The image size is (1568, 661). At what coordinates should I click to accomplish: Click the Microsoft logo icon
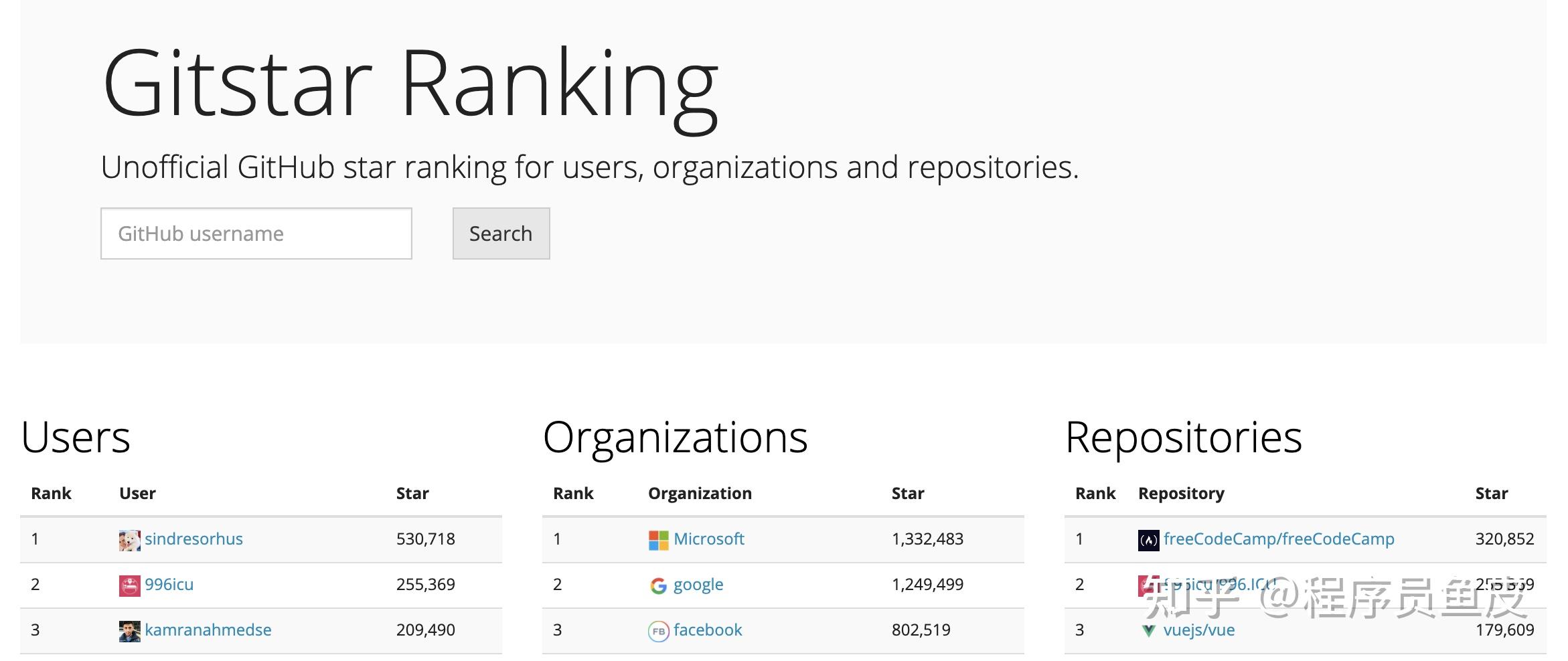point(658,540)
